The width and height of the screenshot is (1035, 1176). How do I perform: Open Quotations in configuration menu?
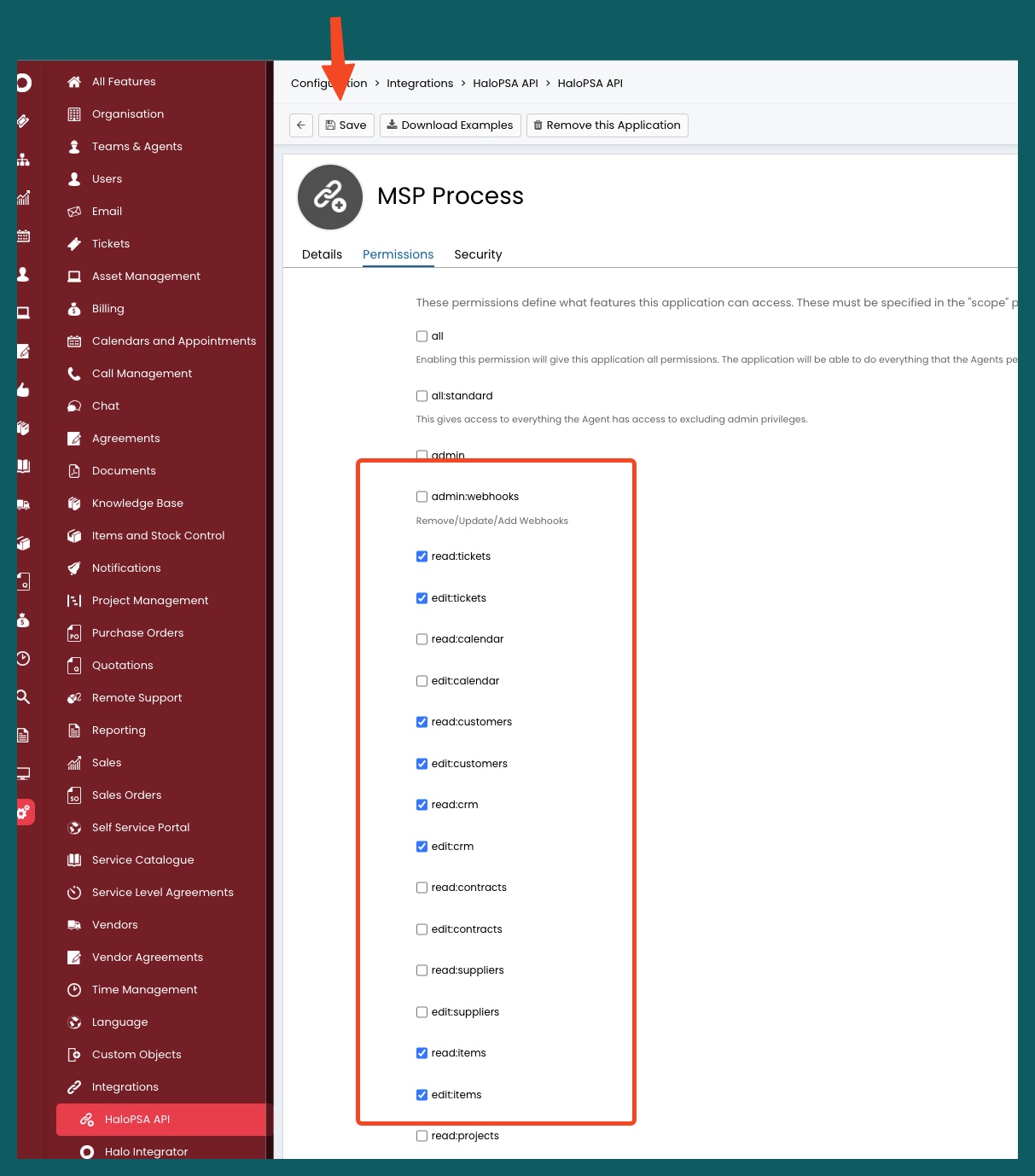[122, 666]
